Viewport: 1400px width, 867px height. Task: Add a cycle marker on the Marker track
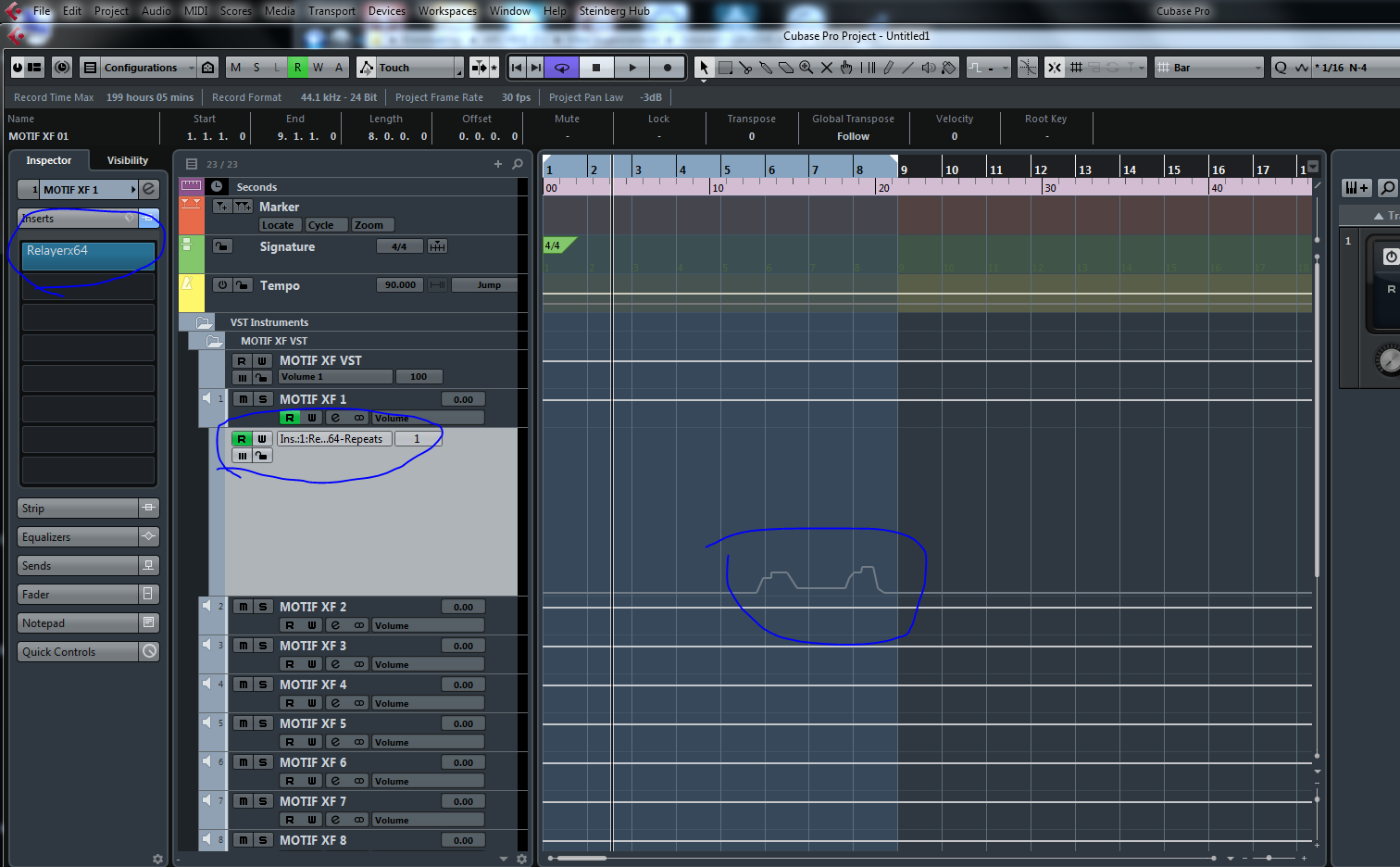(243, 207)
